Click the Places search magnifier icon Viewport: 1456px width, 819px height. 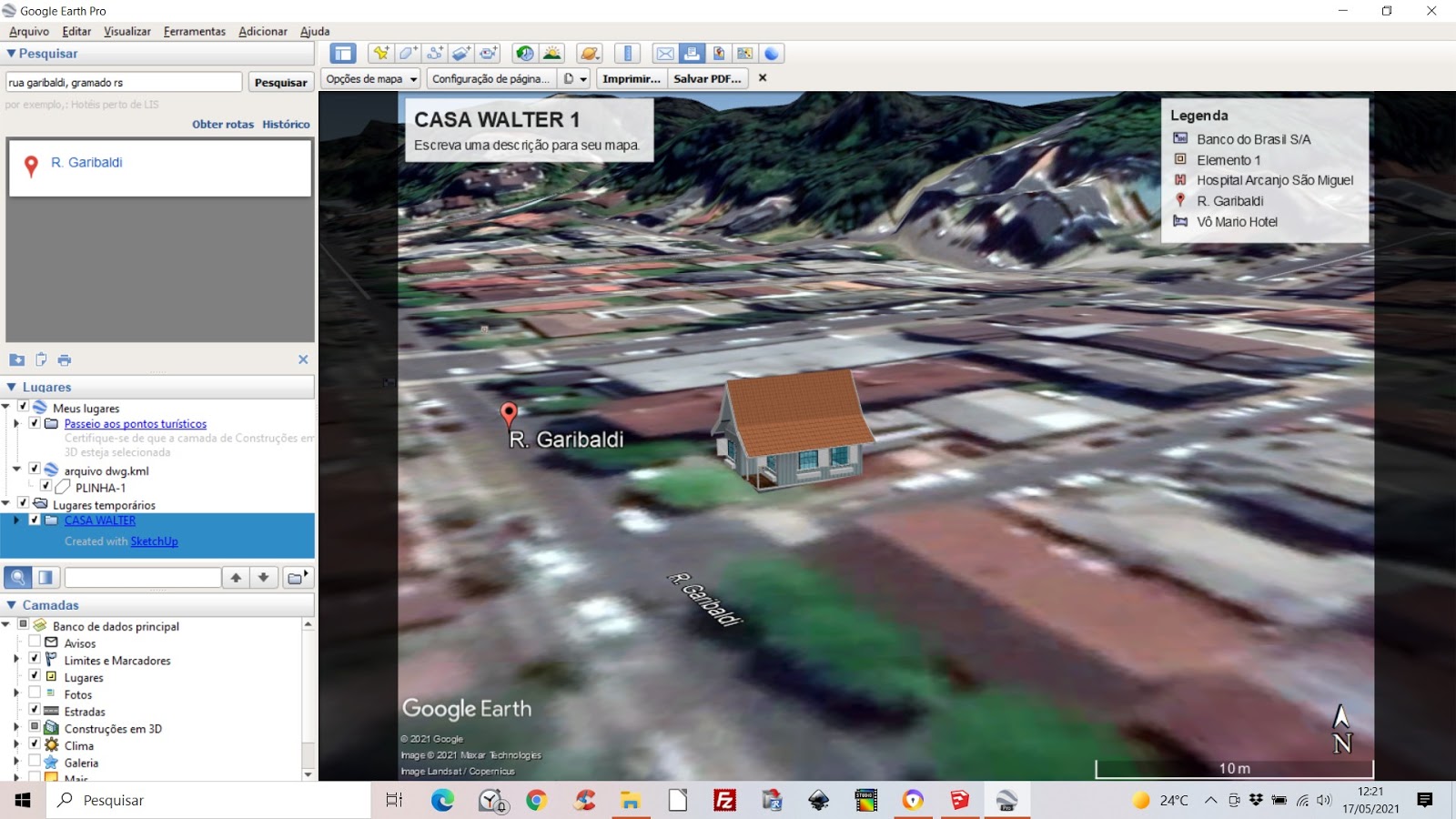click(x=17, y=578)
